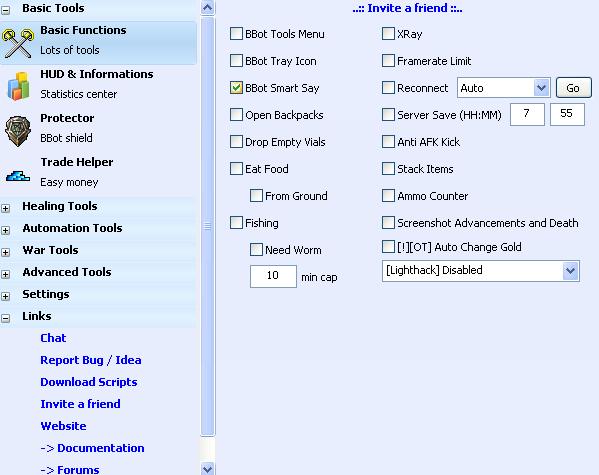Viewport: 599px width, 475px height.
Task: Click the sidebar scrollbar down arrow
Action: (x=207, y=469)
